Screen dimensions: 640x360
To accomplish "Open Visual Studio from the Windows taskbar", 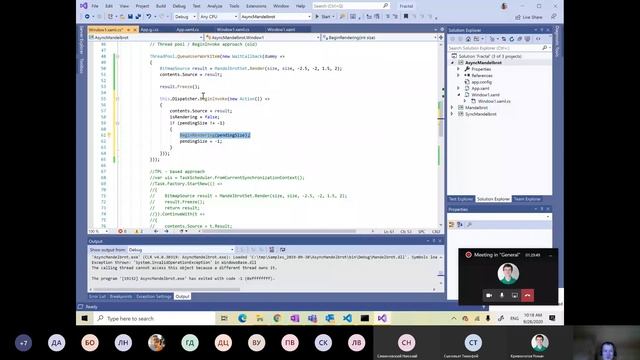I will point(382,318).
